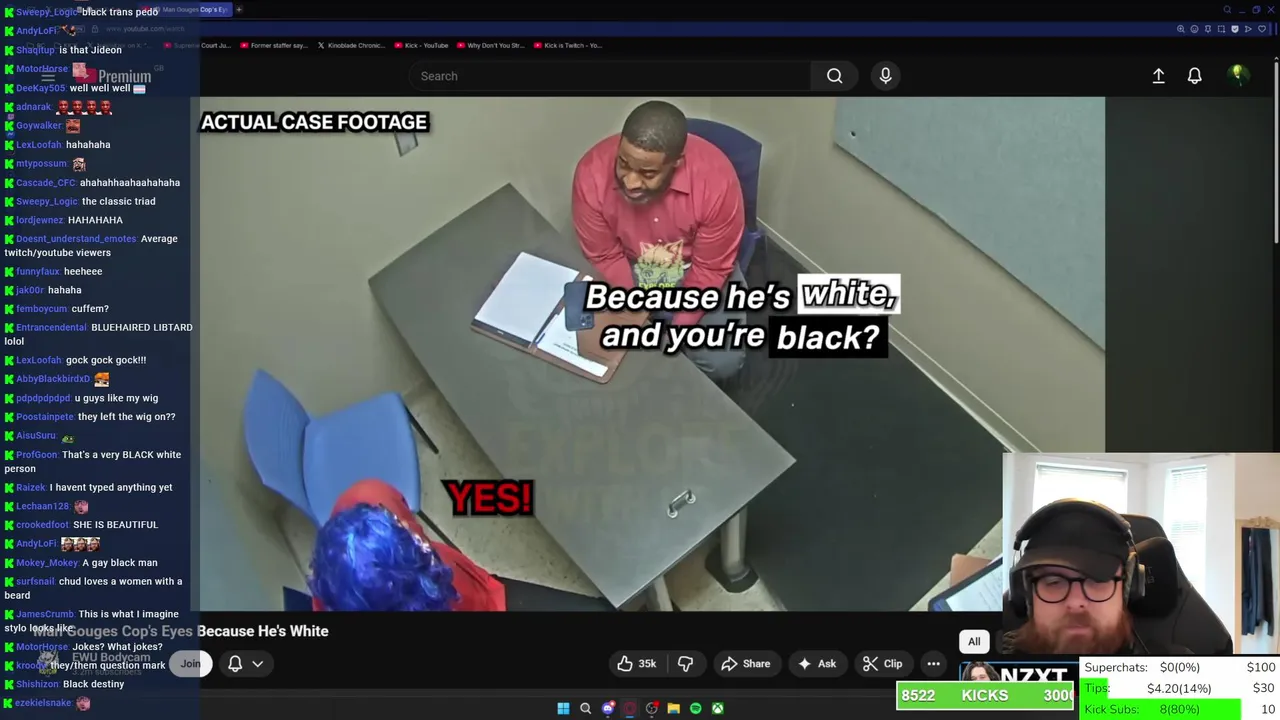Open the Ask AI sparkle button
Viewport: 1280px width, 720px height.
point(816,664)
